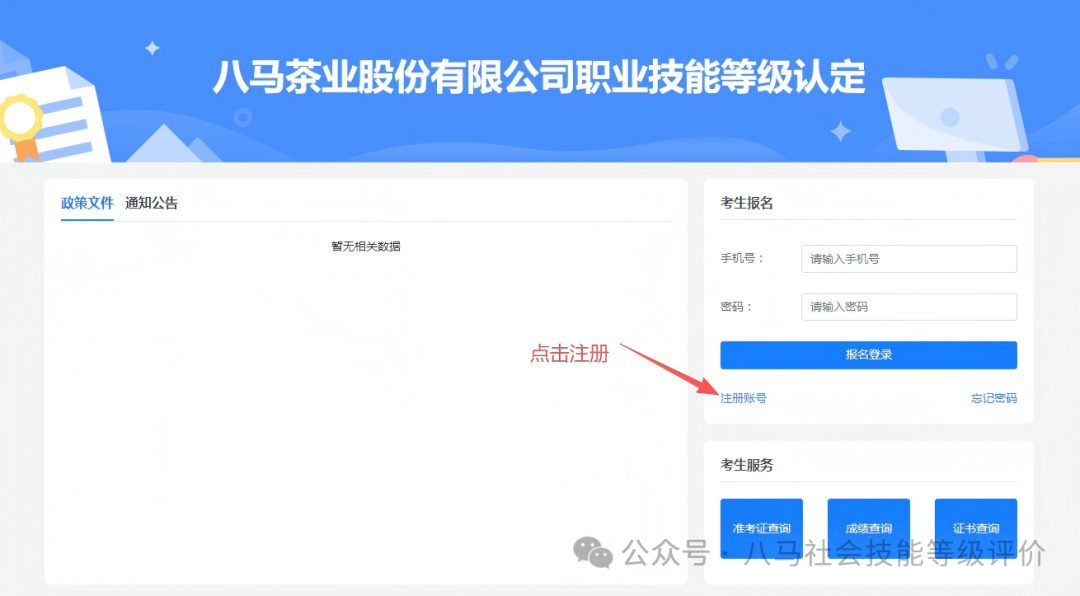The image size is (1080, 596).
Task: Click the 考生报名 panel heading
Action: click(747, 203)
